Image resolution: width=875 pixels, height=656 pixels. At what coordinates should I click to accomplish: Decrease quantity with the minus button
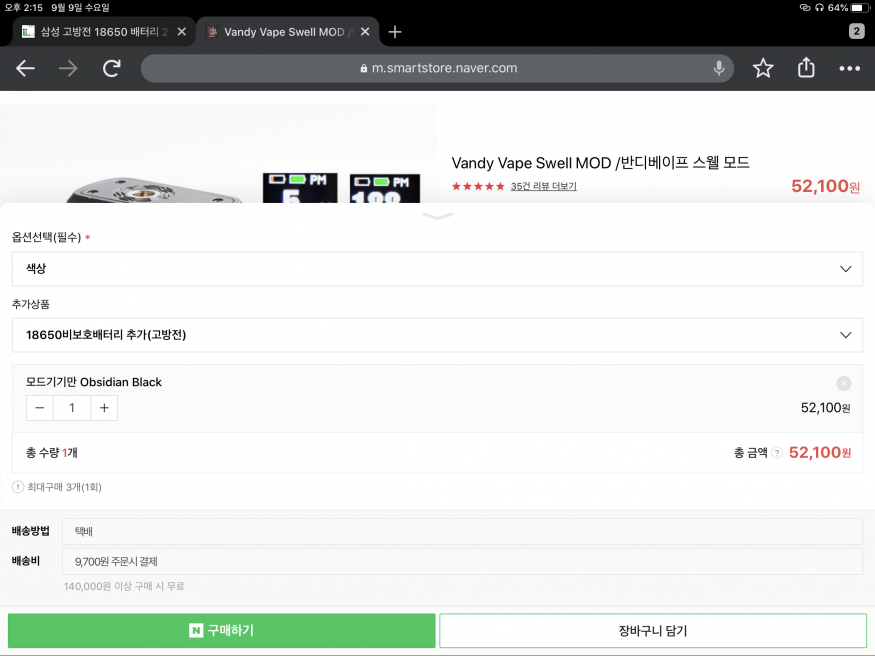[x=40, y=408]
